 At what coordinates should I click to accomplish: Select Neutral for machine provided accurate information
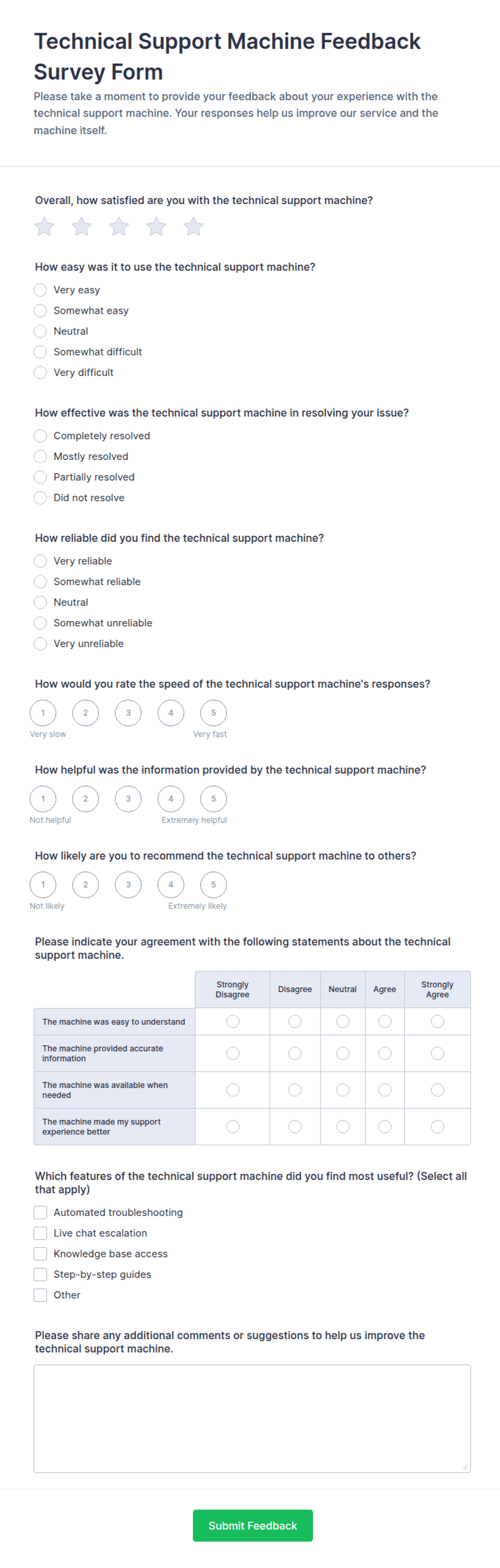point(343,1053)
